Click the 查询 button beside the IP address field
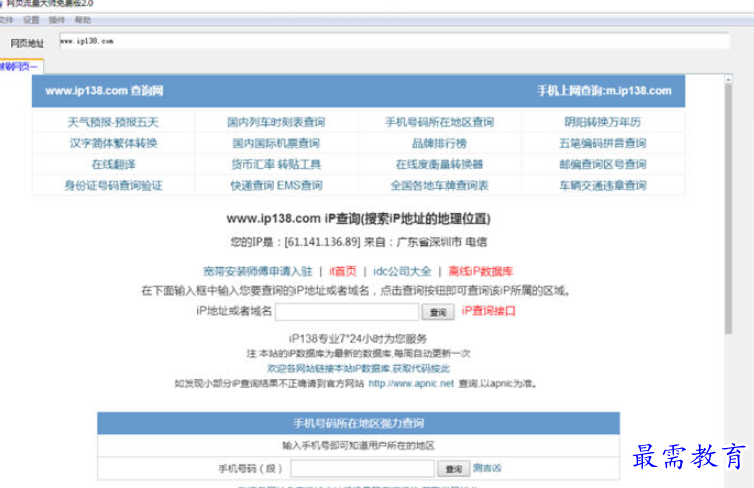754x488 pixels. pyautogui.click(x=438, y=312)
